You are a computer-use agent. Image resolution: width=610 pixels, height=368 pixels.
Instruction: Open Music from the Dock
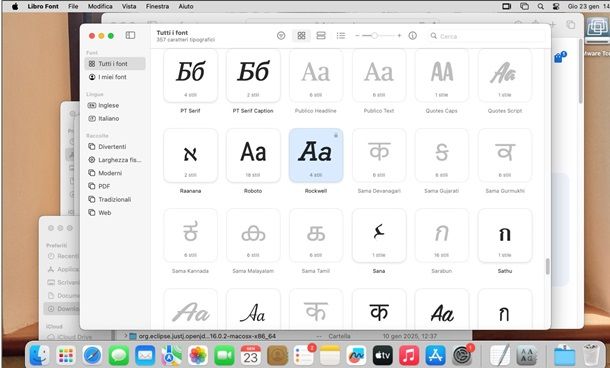(409, 355)
